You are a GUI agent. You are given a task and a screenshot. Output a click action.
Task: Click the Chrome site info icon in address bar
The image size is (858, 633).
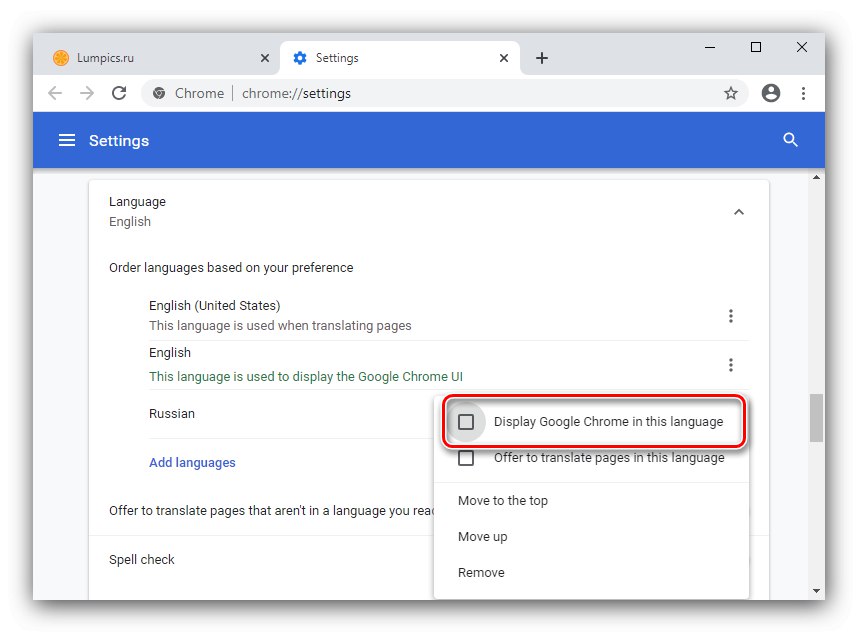point(159,94)
